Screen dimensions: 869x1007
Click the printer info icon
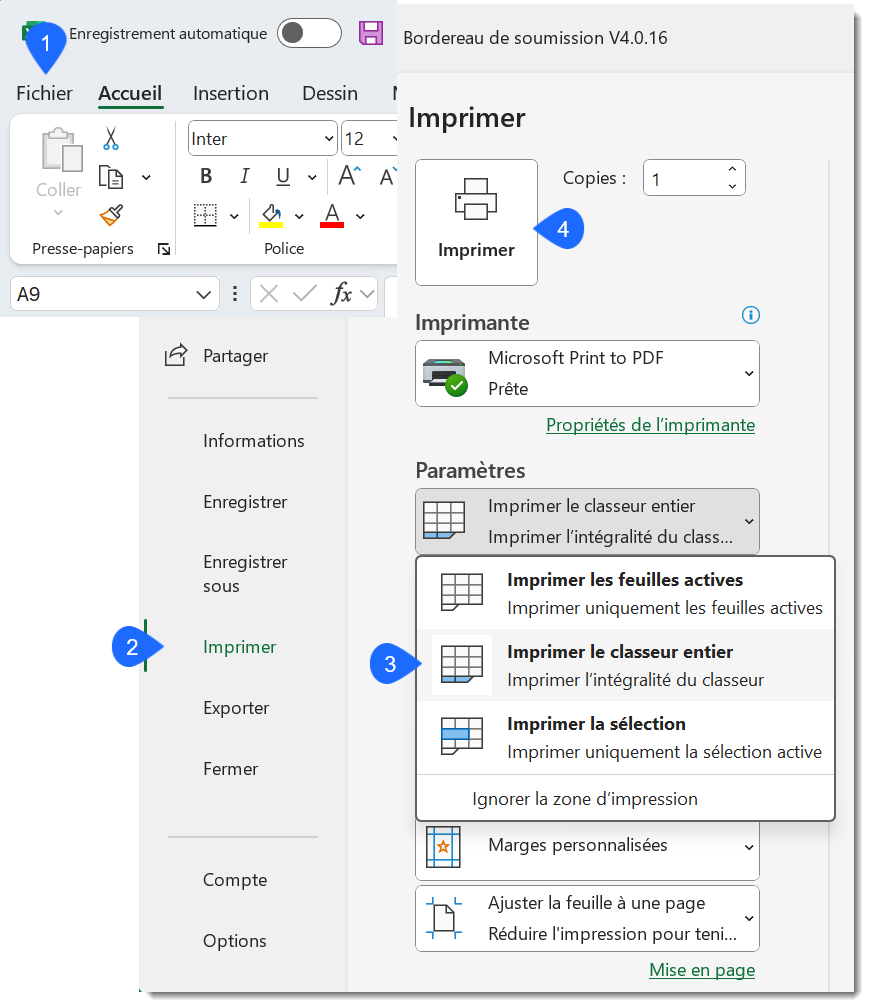750,315
